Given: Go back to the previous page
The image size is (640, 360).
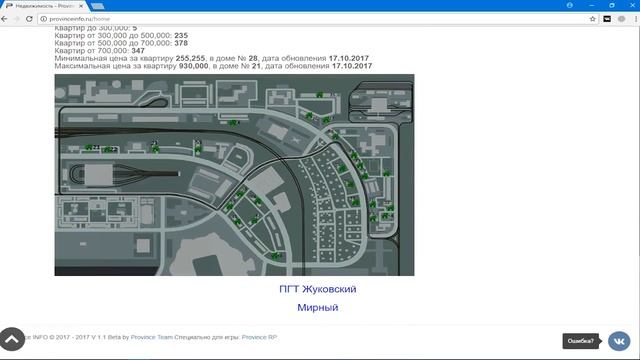Looking at the screenshot, I should (4, 19).
